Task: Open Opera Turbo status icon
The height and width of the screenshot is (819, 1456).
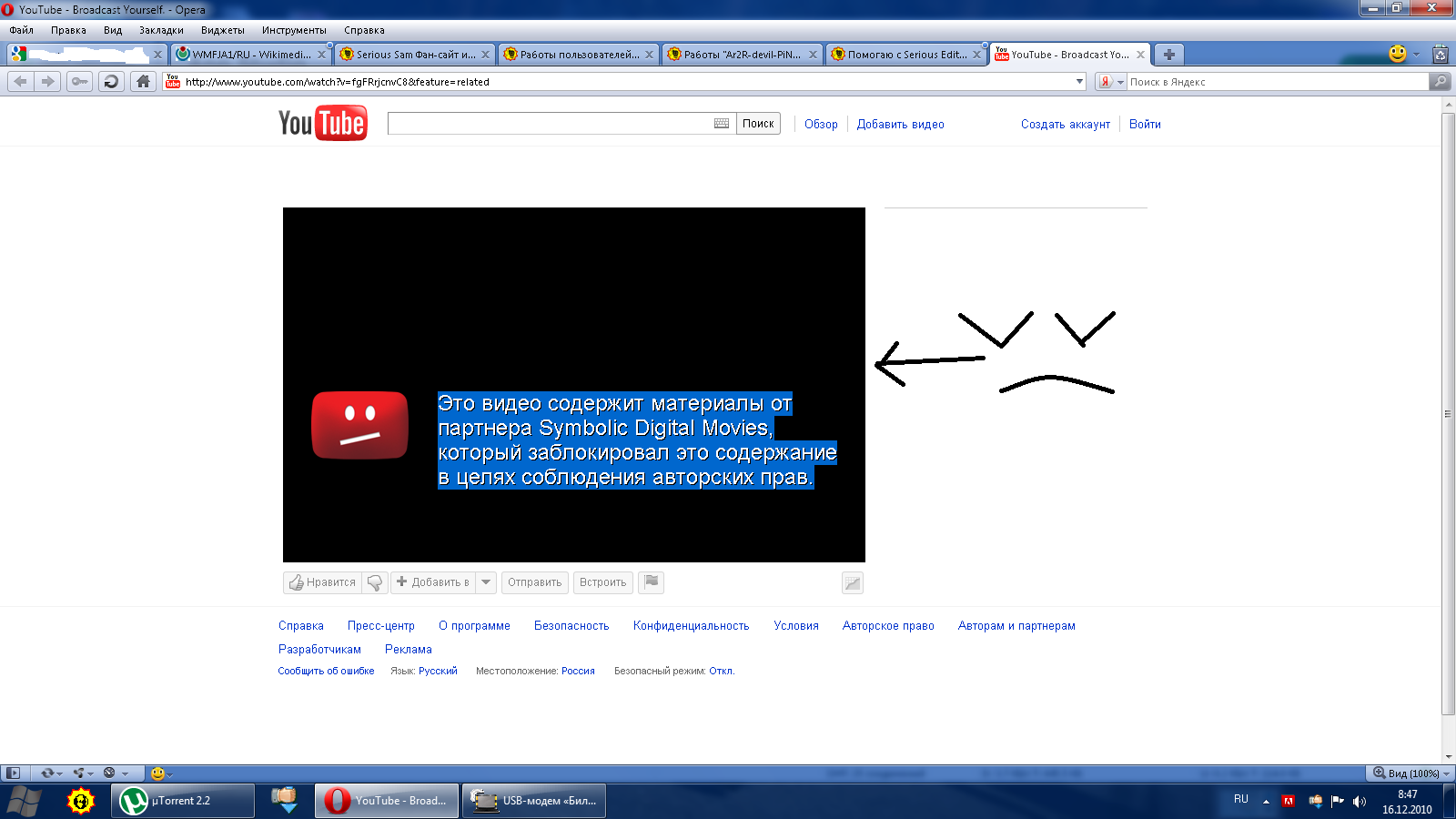Action: 109,773
